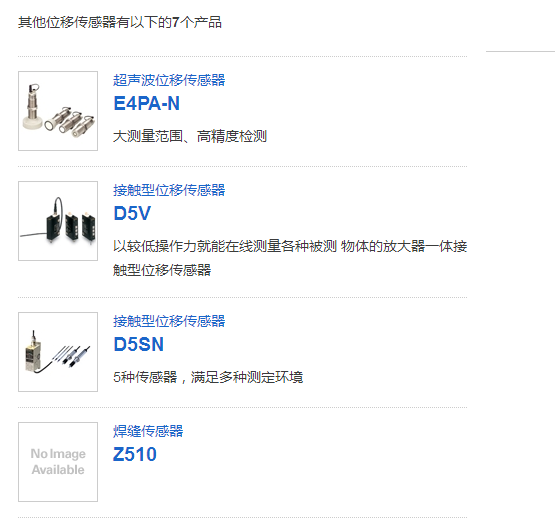Image resolution: width=555 pixels, height=523 pixels.
Task: Click the D5V black sensor units thumbnail
Action: pyautogui.click(x=58, y=221)
